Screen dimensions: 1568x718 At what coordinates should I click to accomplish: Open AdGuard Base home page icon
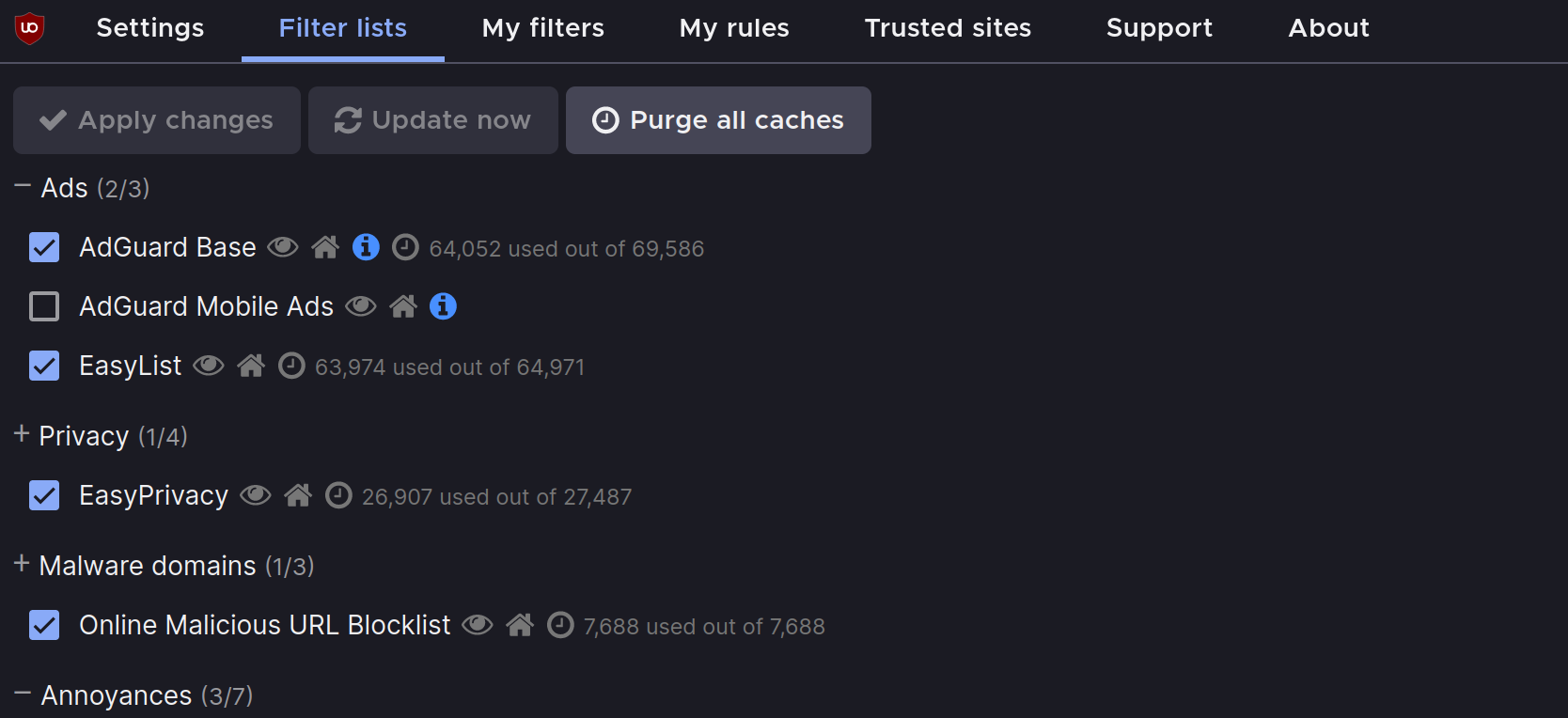325,247
